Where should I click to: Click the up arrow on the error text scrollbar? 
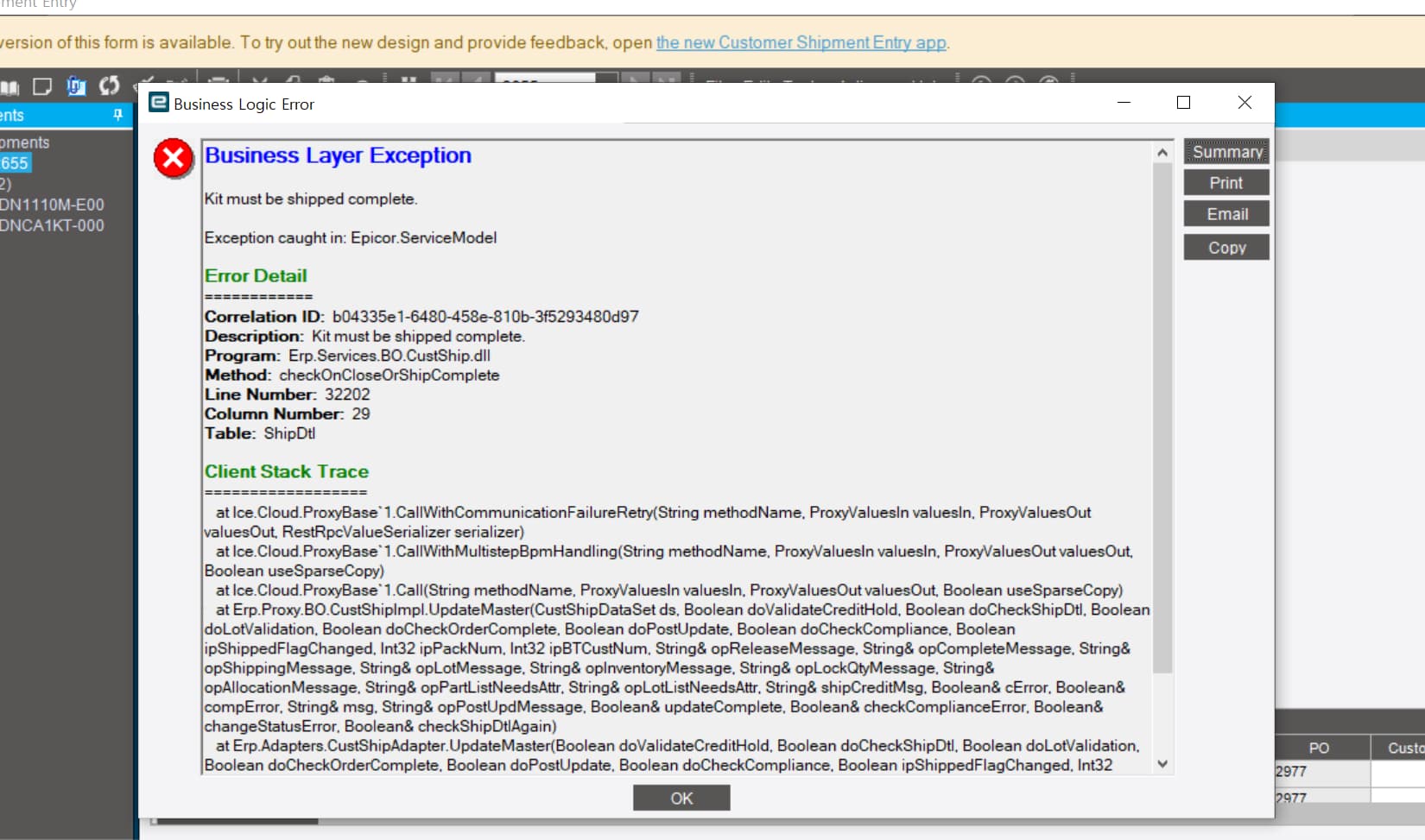[1162, 153]
